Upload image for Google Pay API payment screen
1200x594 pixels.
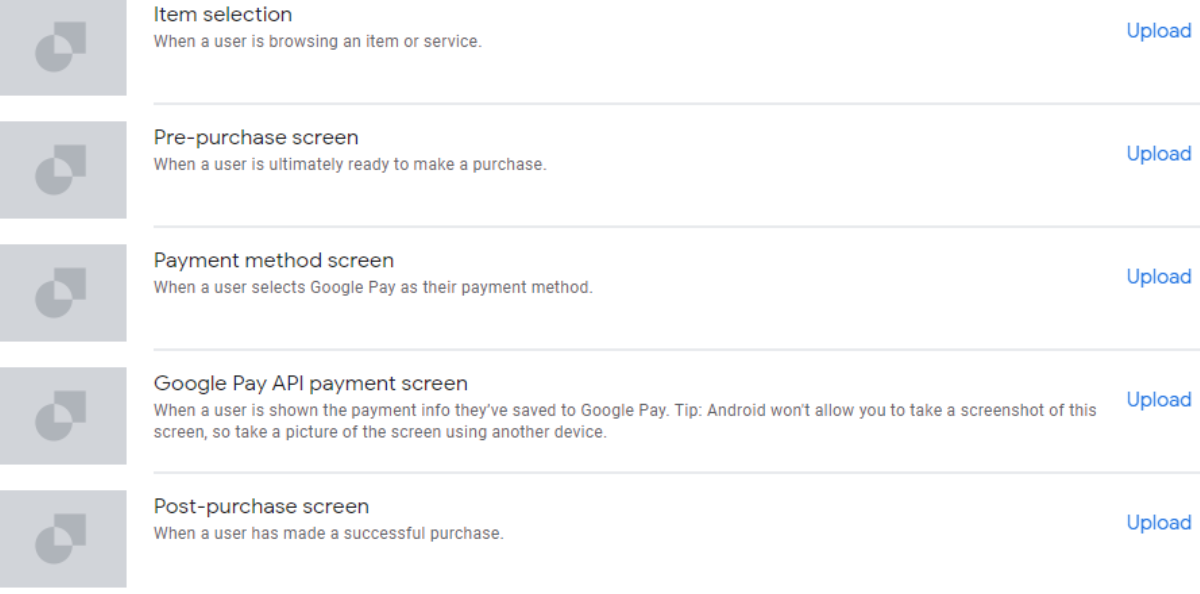1158,400
